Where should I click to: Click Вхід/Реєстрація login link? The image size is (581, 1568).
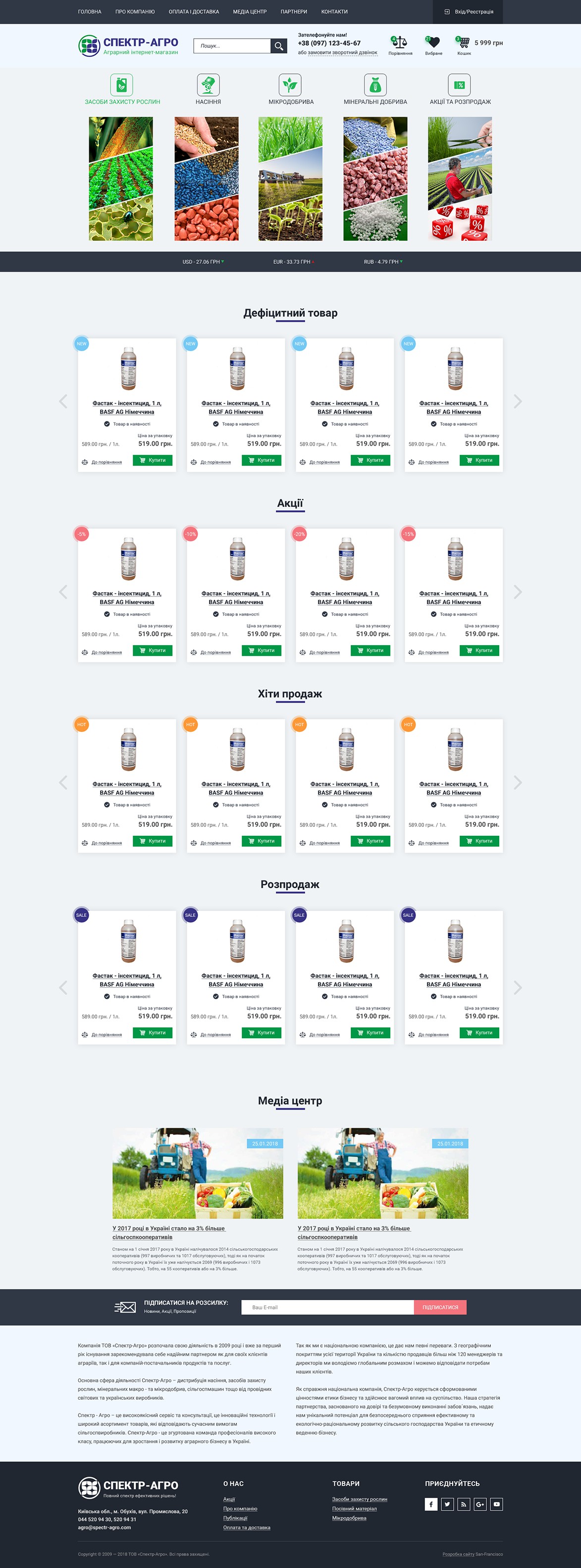click(469, 11)
